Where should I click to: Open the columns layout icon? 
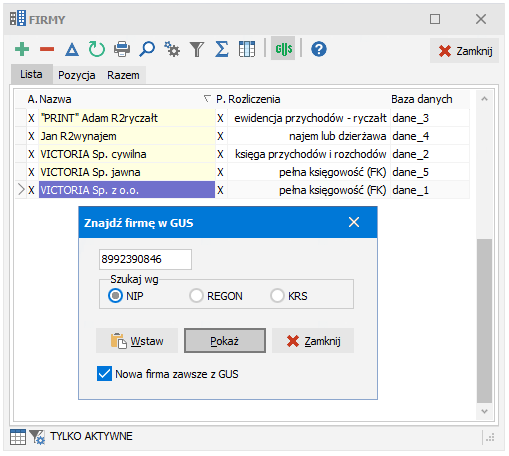click(247, 49)
